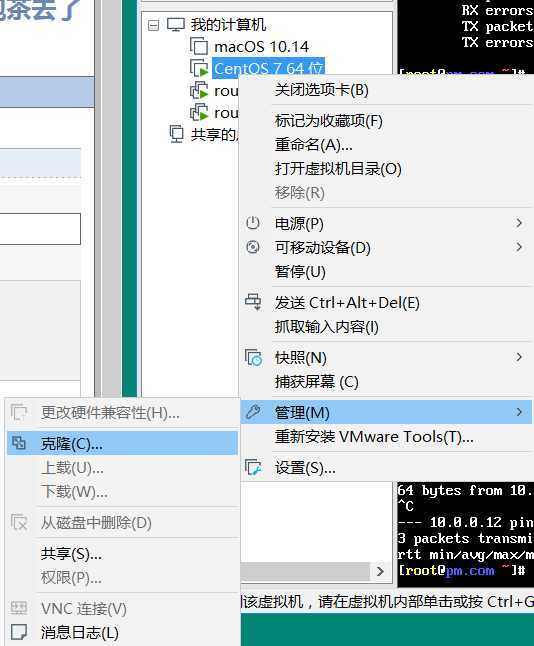Click the 消息日志(L) note icon

point(19,632)
